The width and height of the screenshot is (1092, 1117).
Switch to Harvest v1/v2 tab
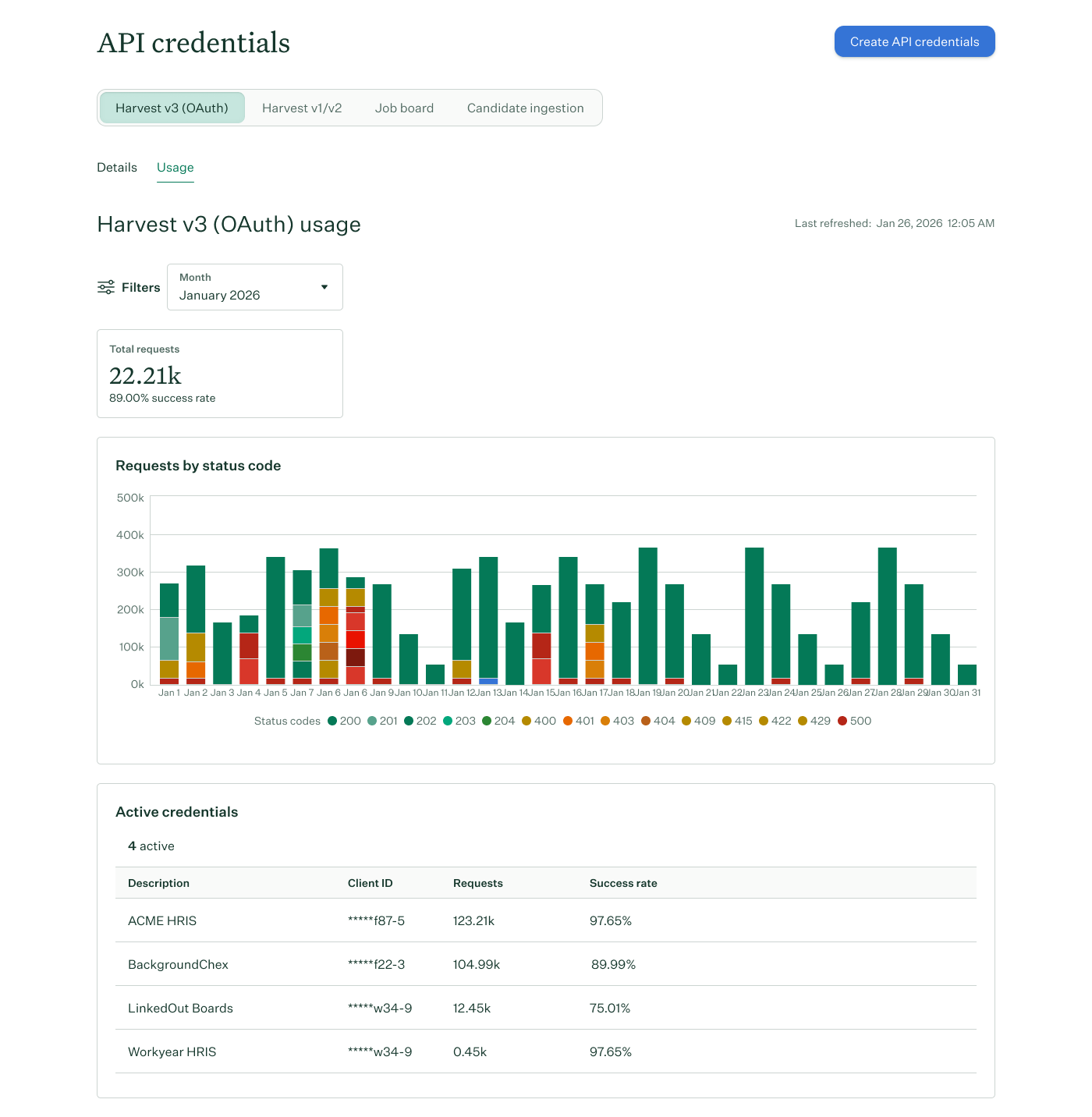tap(302, 108)
